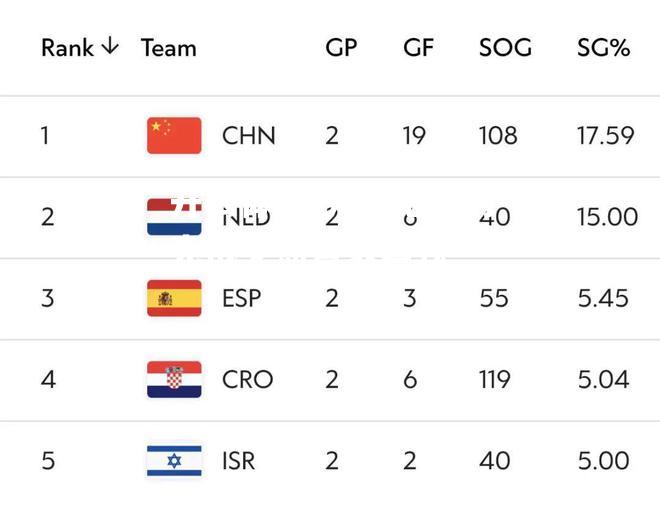Open the ISR team link
This screenshot has height=512, width=660.
(x=239, y=461)
